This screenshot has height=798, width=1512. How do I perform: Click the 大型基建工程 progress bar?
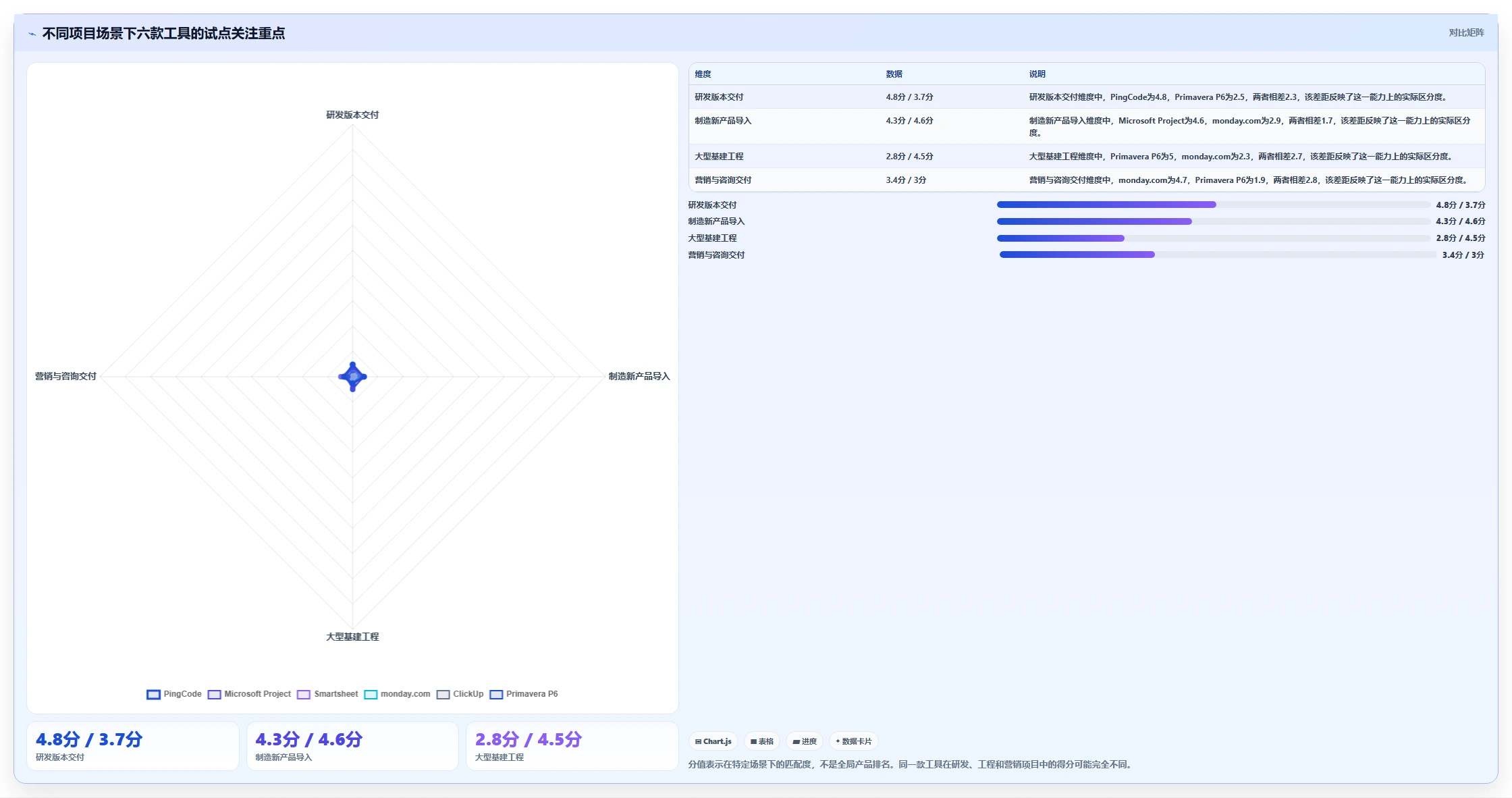[x=1213, y=238]
